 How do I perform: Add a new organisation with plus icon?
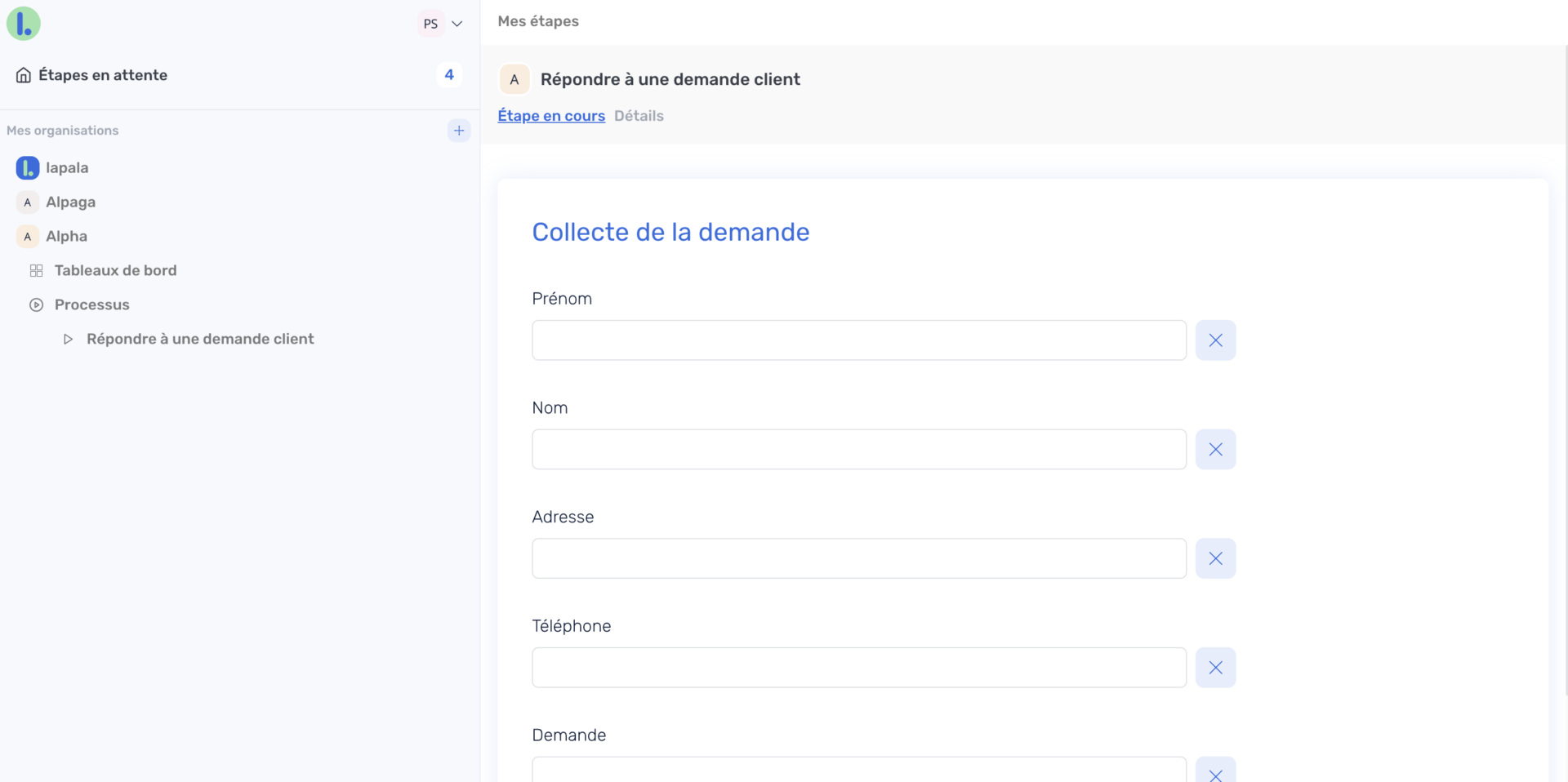(x=459, y=131)
